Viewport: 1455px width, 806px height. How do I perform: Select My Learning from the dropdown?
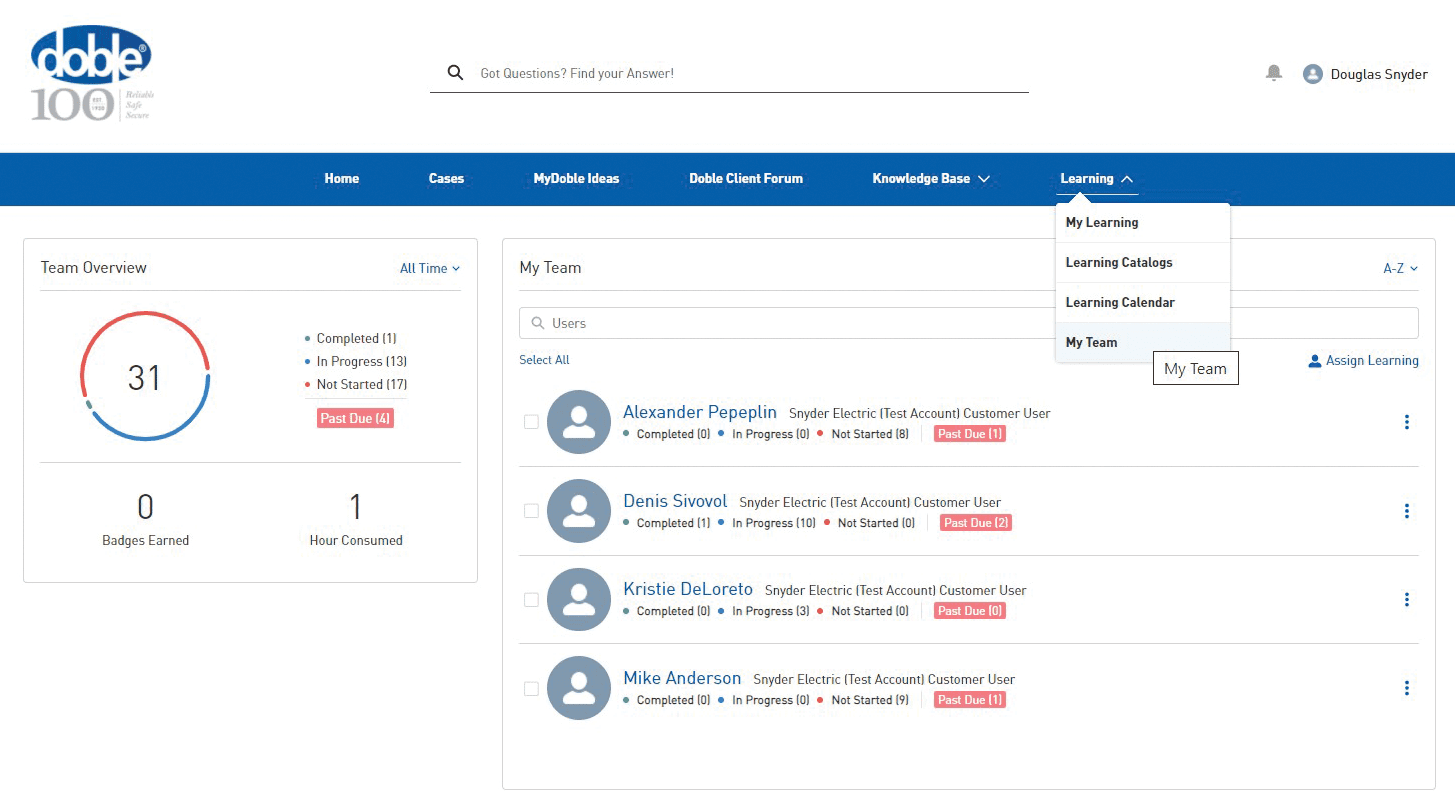1143,222
